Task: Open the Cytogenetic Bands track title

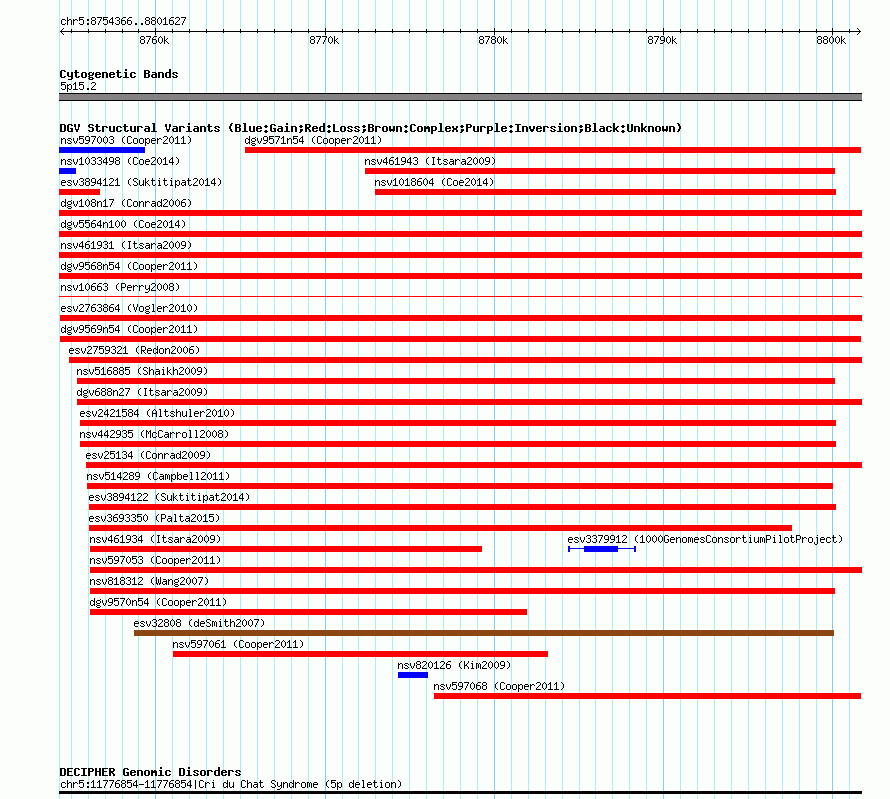Action: pyautogui.click(x=119, y=74)
